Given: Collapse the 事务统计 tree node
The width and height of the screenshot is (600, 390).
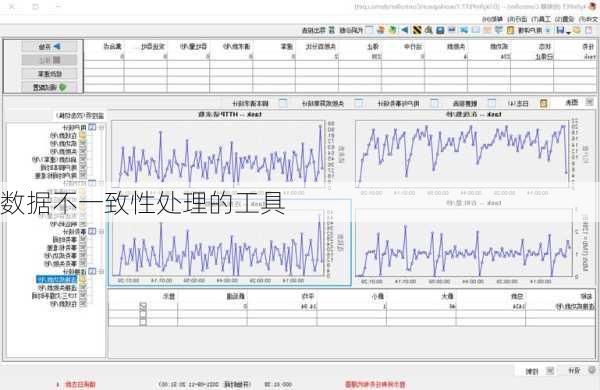Looking at the screenshot, I should pos(101,232).
